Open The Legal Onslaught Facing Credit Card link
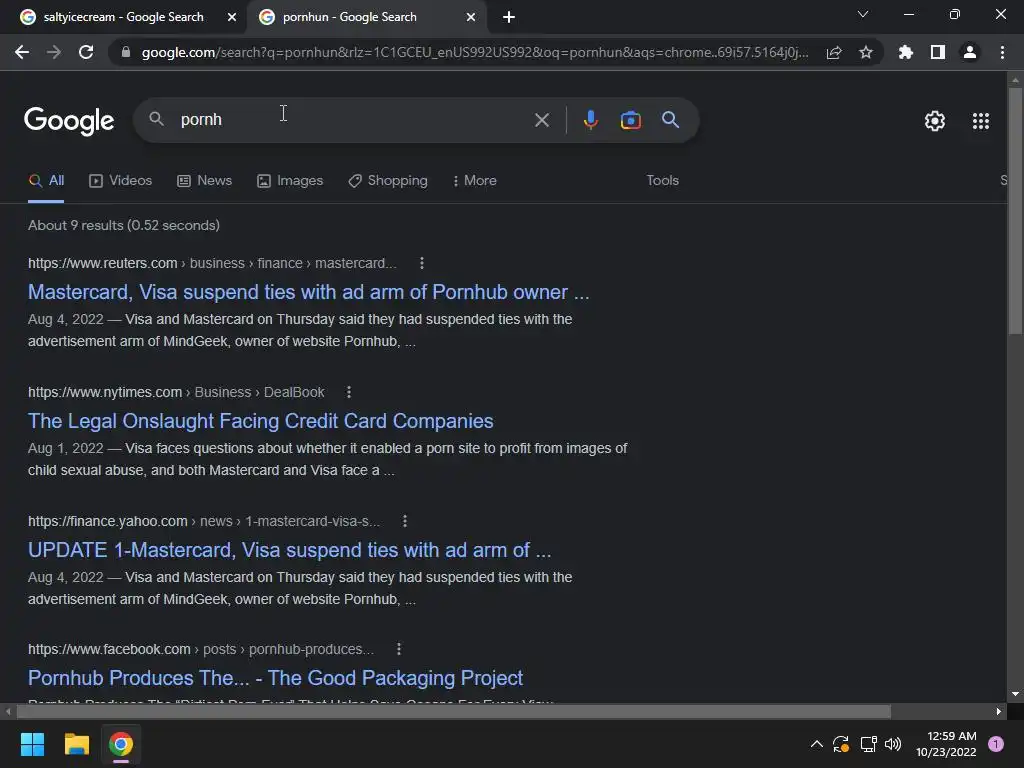The image size is (1024, 768). (x=261, y=421)
